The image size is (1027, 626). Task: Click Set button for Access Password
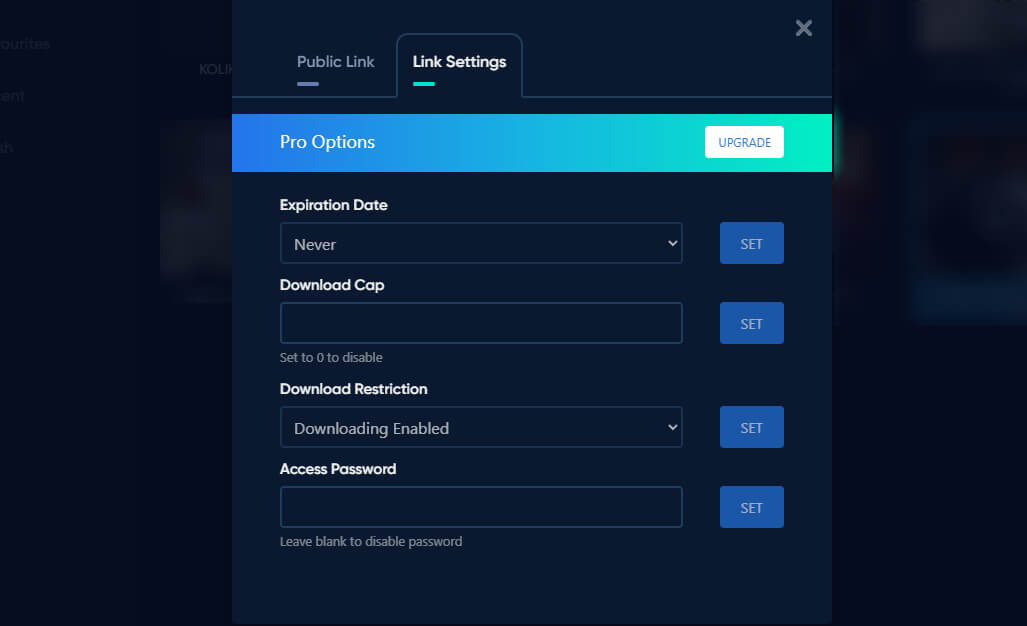tap(751, 507)
